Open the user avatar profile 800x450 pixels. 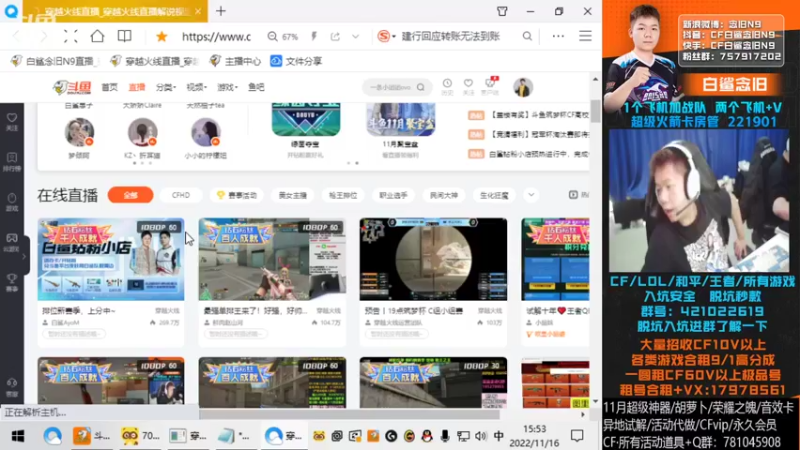tap(523, 87)
